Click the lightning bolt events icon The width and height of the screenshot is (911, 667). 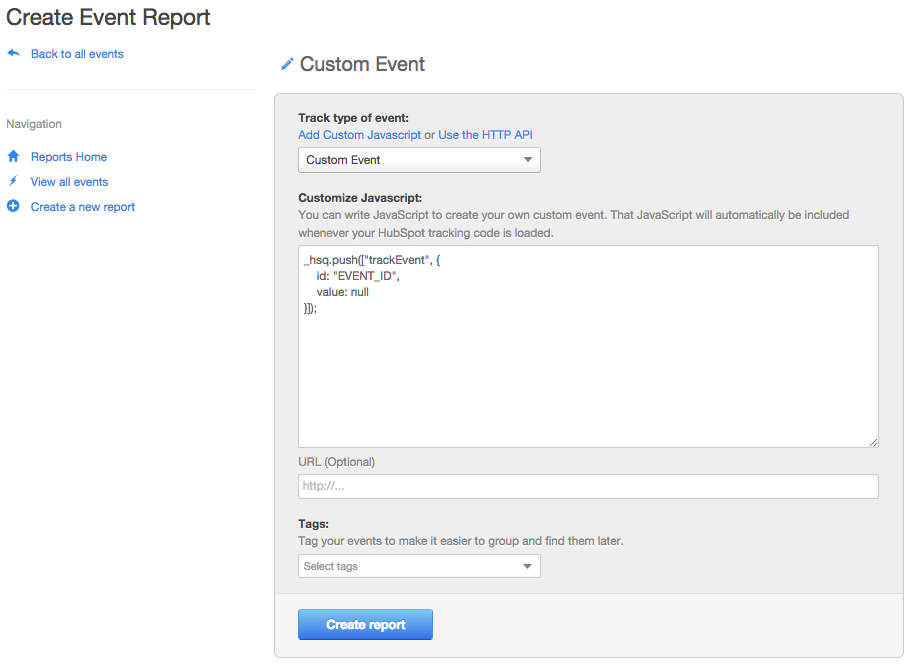point(13,181)
